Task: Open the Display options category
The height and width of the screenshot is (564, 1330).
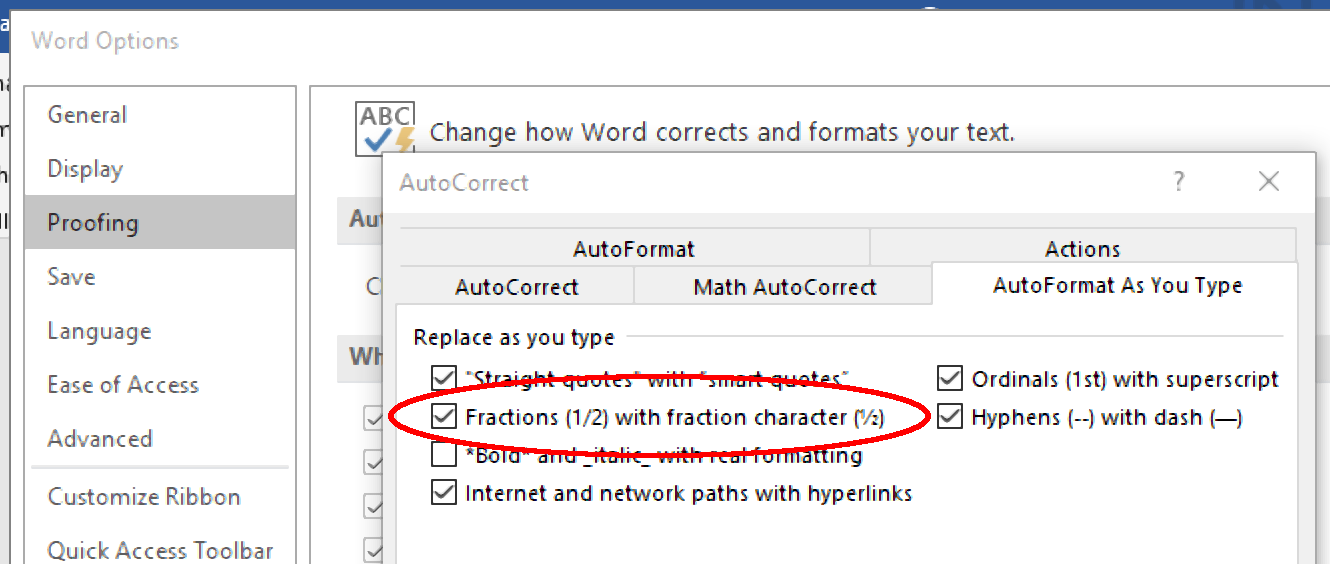Action: (x=85, y=169)
